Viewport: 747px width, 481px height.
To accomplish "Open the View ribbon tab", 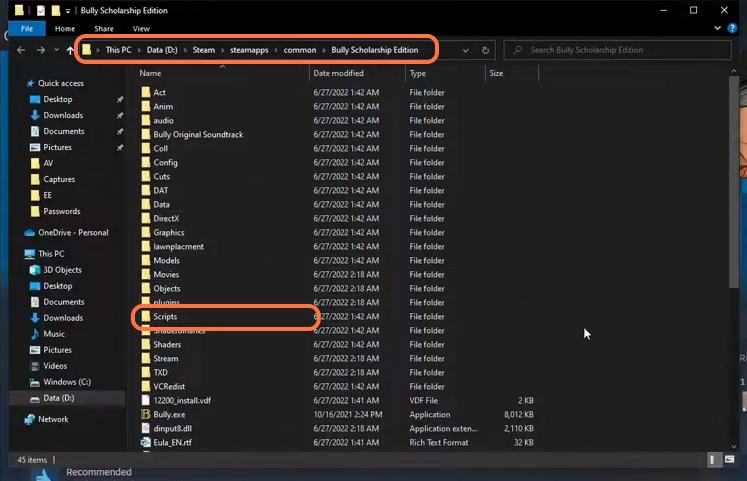I will click(141, 29).
